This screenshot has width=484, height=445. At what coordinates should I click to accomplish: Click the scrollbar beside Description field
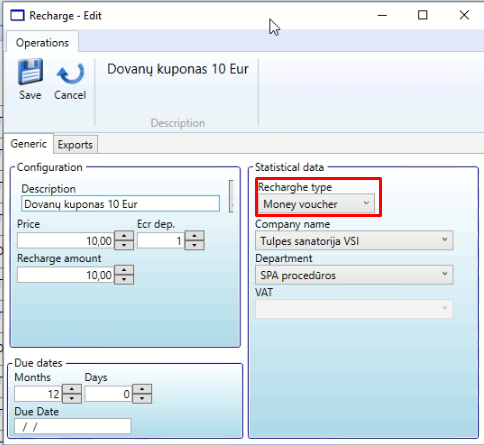pos(231,196)
